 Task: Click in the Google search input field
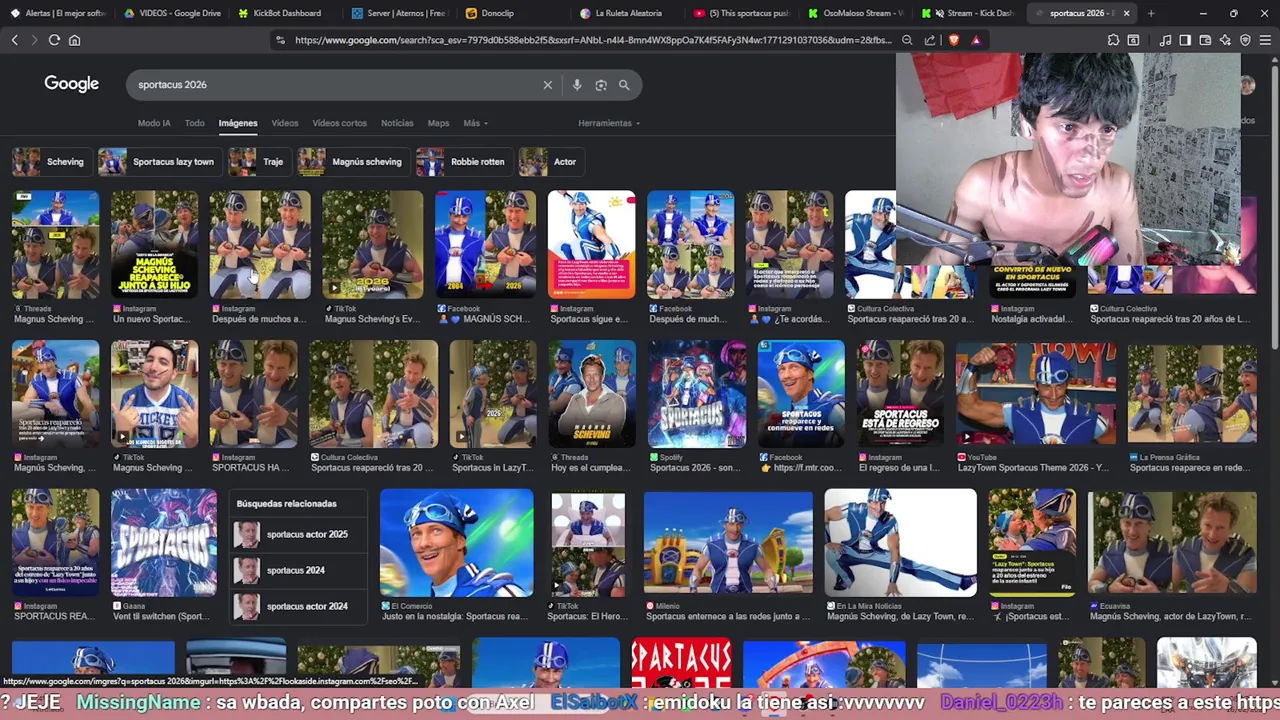335,85
